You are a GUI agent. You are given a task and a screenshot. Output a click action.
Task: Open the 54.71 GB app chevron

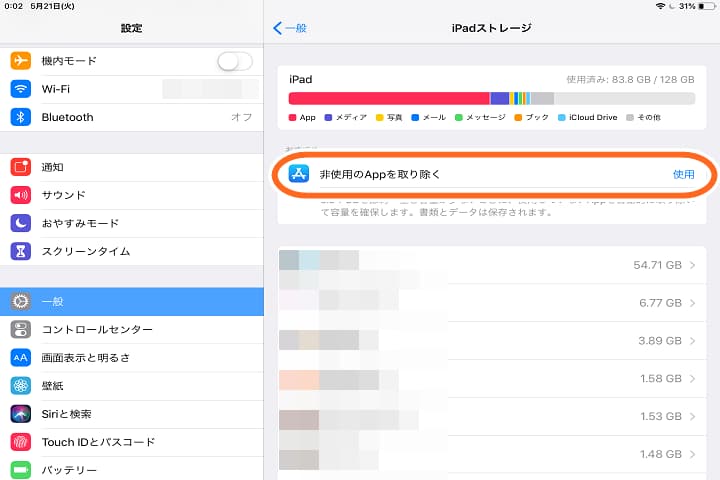pos(692,265)
